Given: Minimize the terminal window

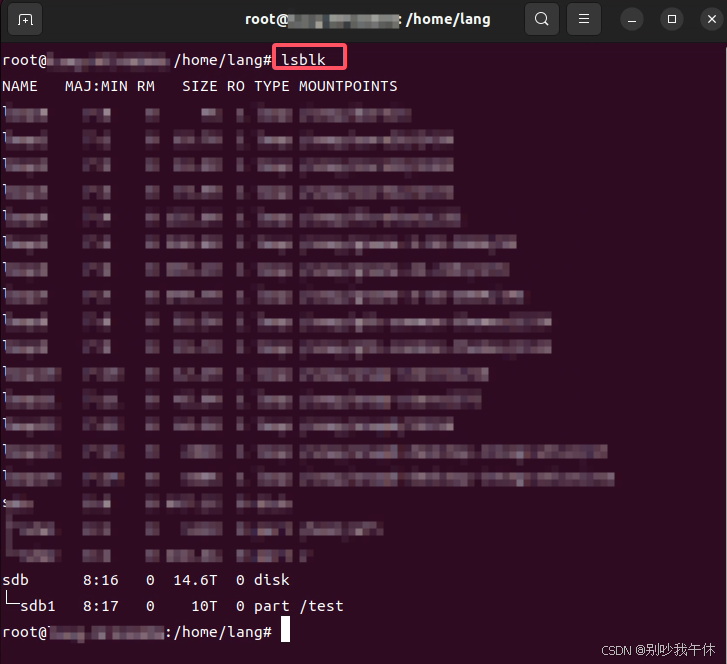Looking at the screenshot, I should 631,19.
